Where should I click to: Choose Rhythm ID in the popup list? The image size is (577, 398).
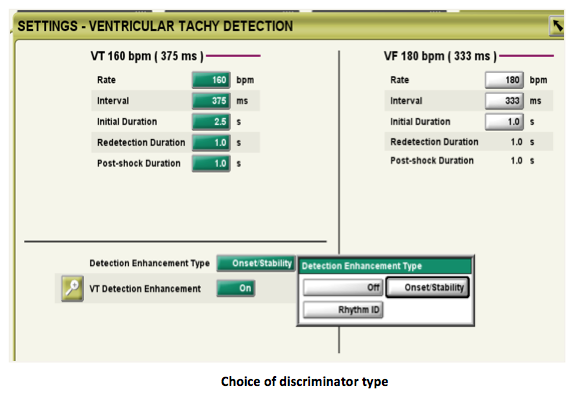coord(343,310)
